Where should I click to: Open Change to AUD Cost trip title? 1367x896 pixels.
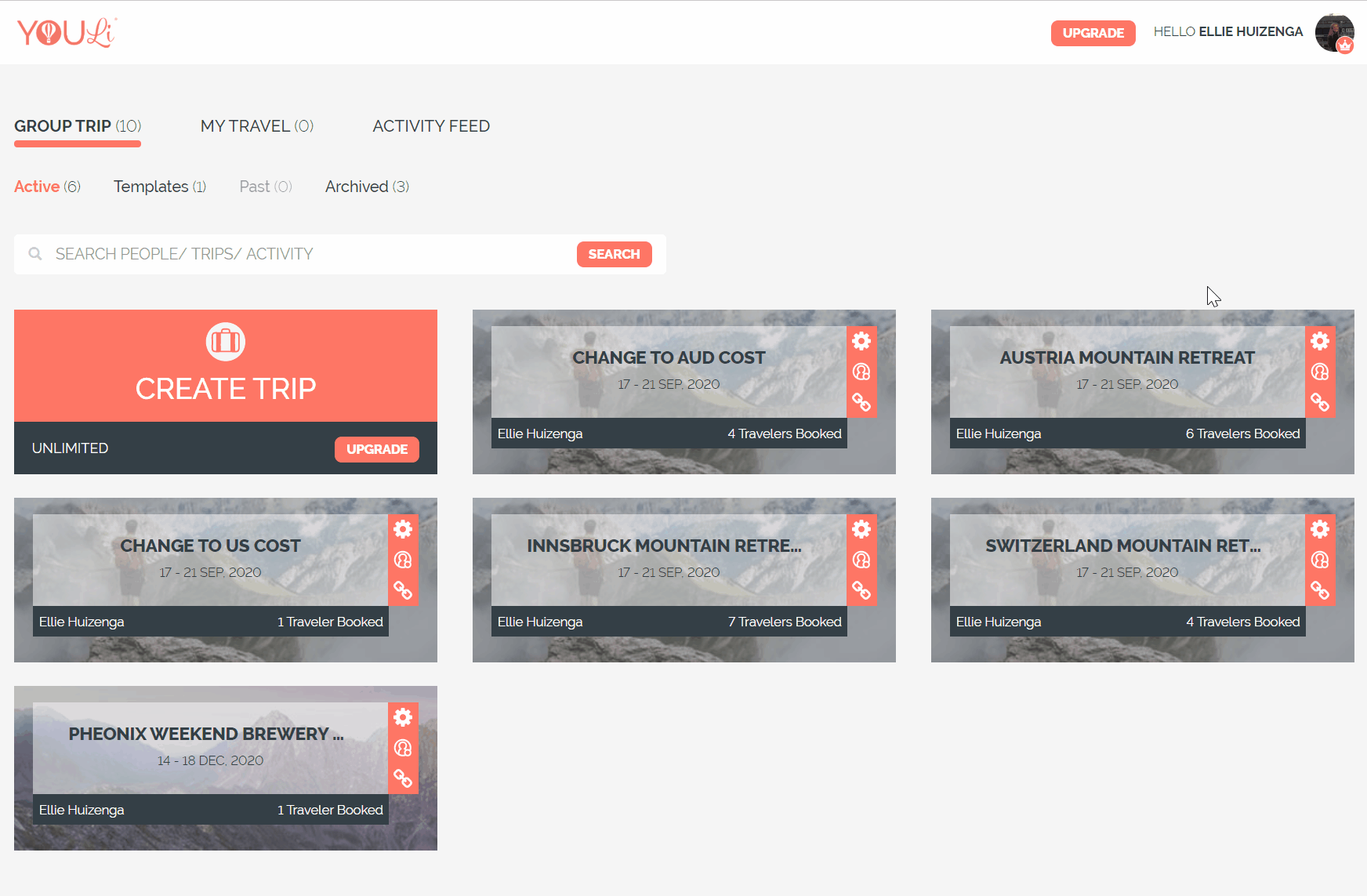click(x=669, y=357)
